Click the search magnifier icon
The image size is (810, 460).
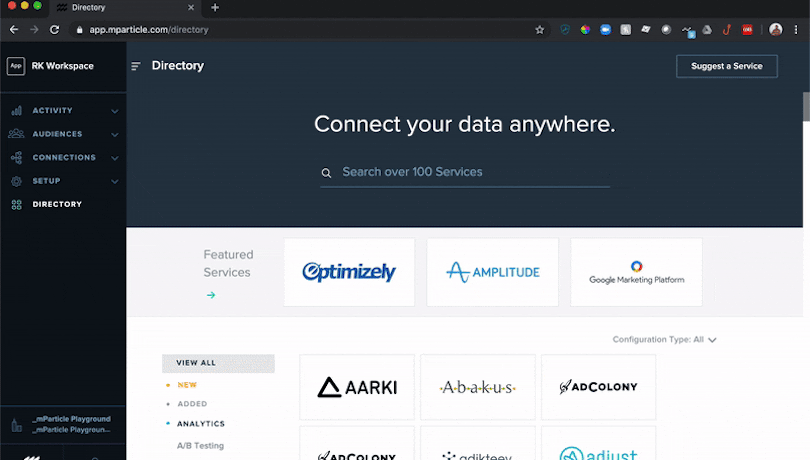click(x=326, y=173)
